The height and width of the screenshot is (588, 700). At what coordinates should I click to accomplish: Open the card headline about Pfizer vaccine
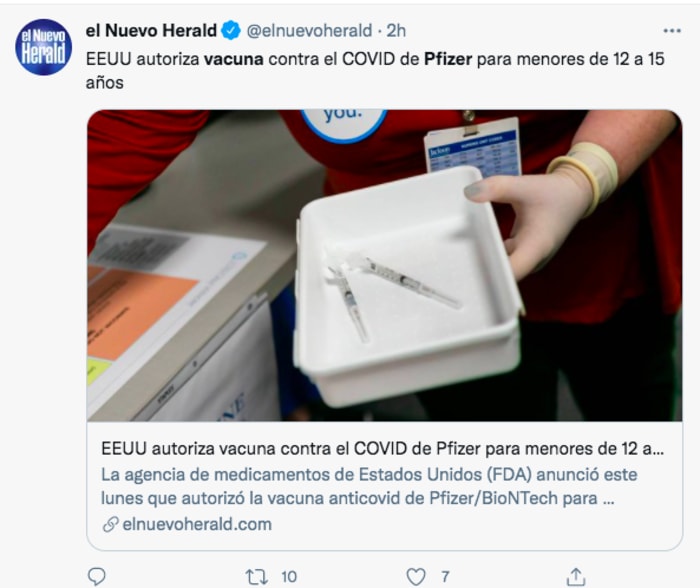point(383,449)
